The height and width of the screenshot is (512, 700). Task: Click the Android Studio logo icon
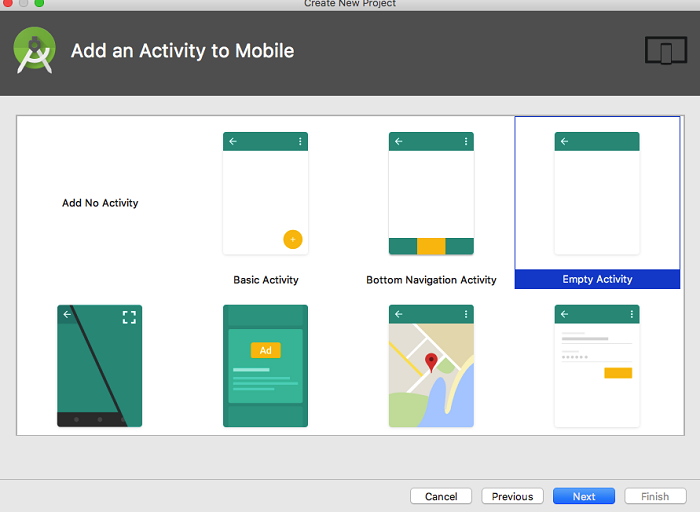point(35,51)
